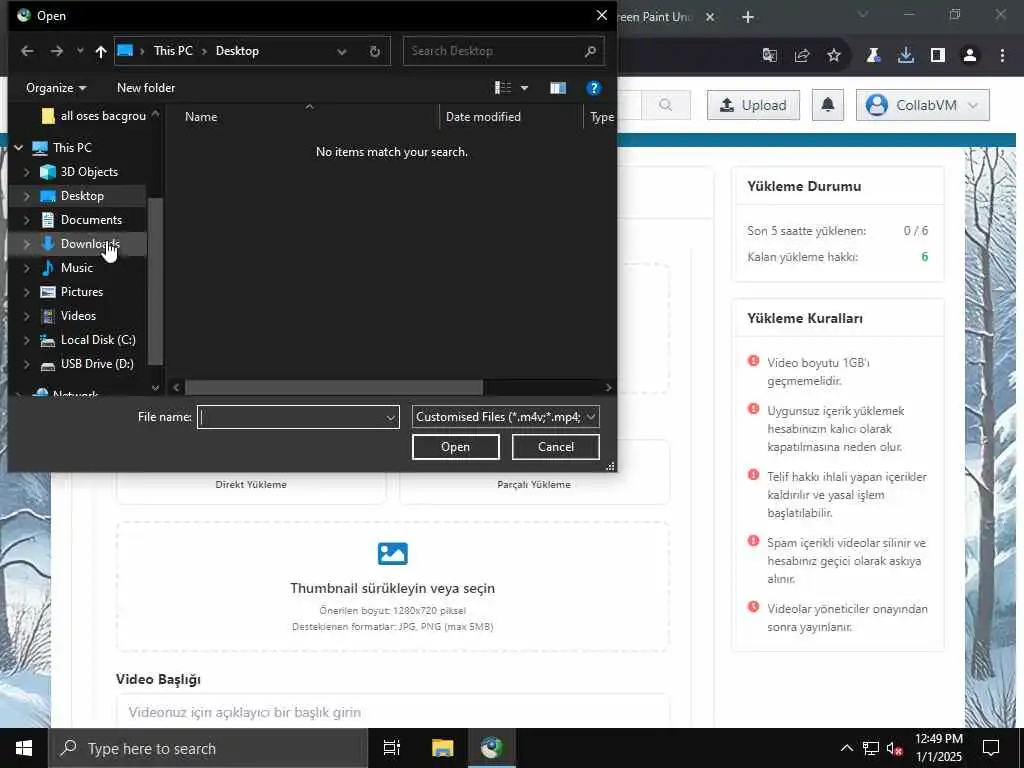
Task: Click the horizontal scrollbar in file list
Action: [334, 387]
